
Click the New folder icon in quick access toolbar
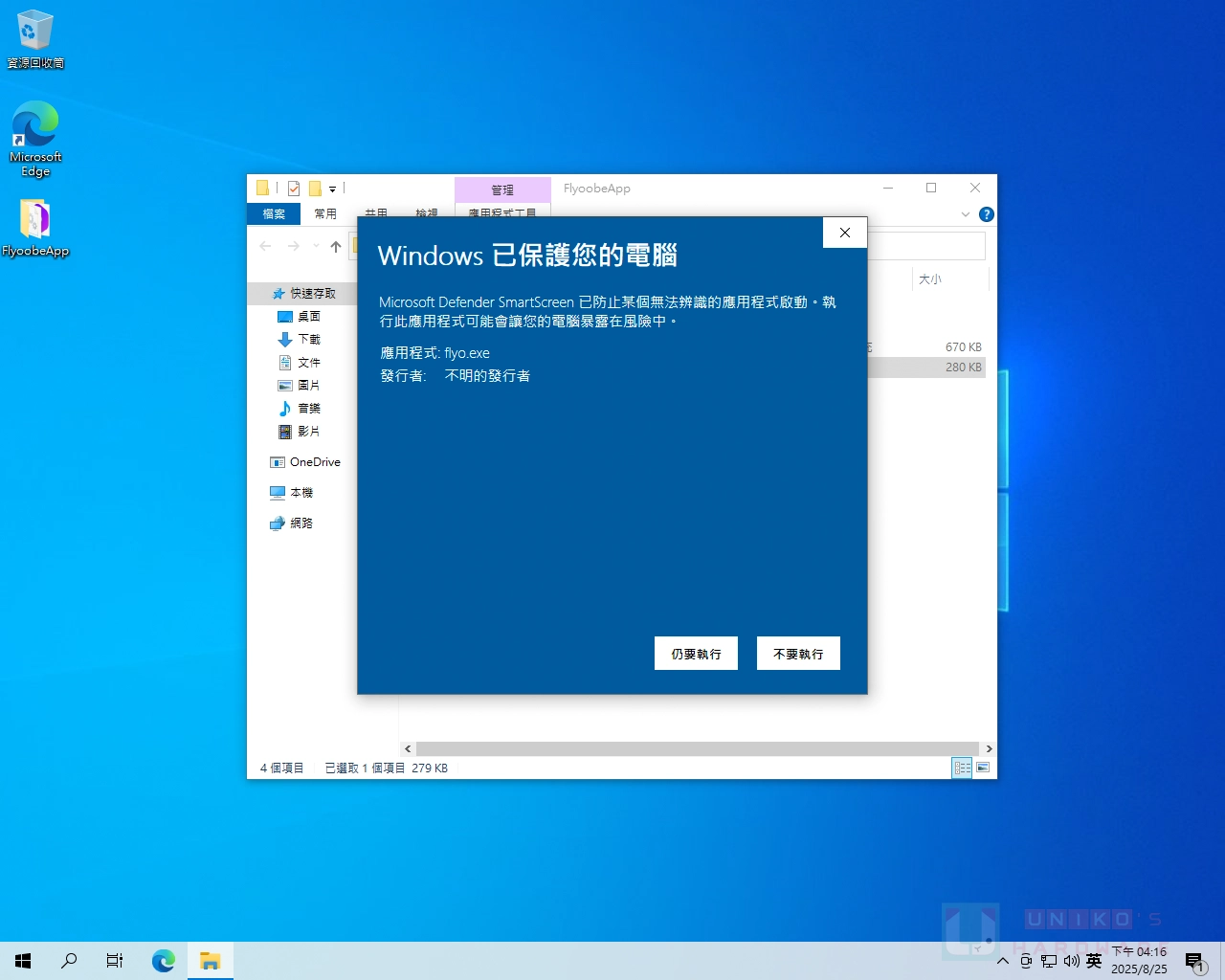(315, 189)
